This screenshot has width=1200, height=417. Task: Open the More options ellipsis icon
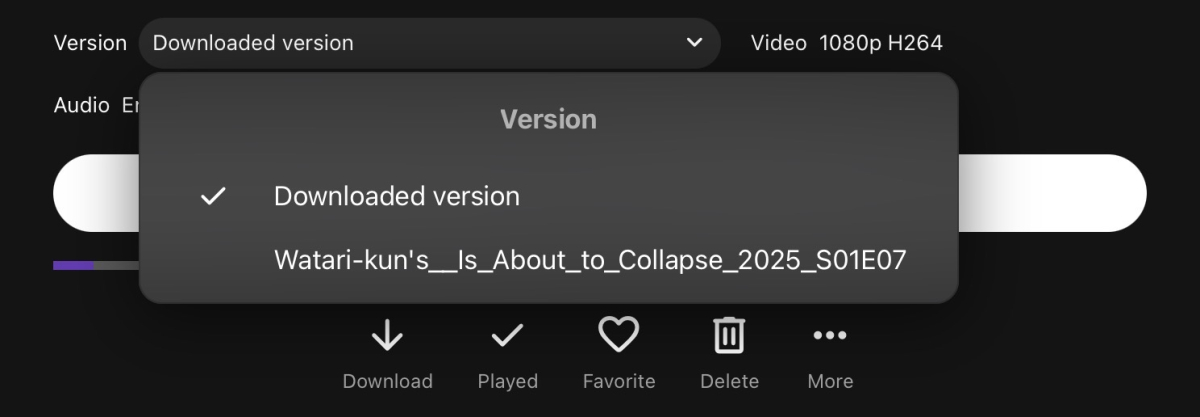point(830,336)
